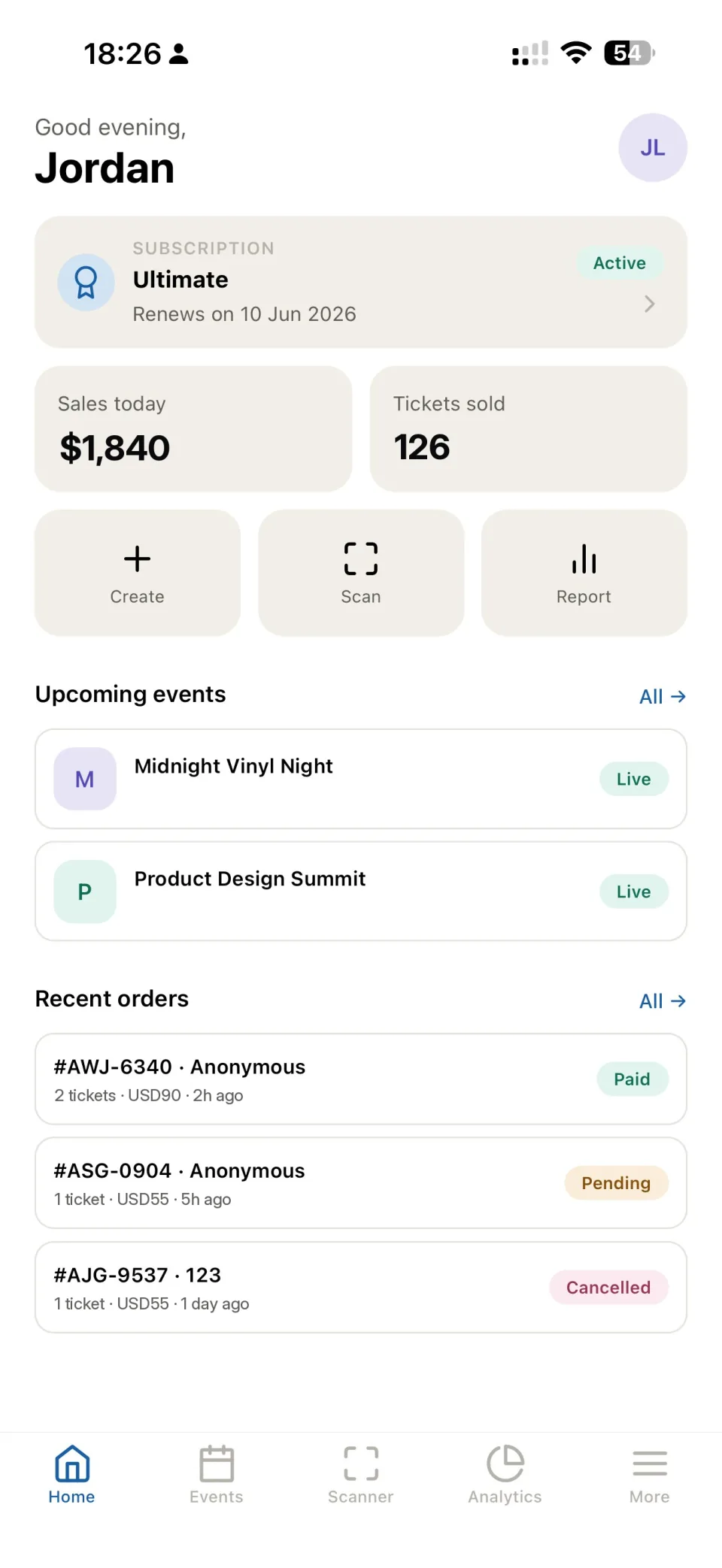Select the Home tab icon
The width and height of the screenshot is (722, 1568).
(72, 1464)
